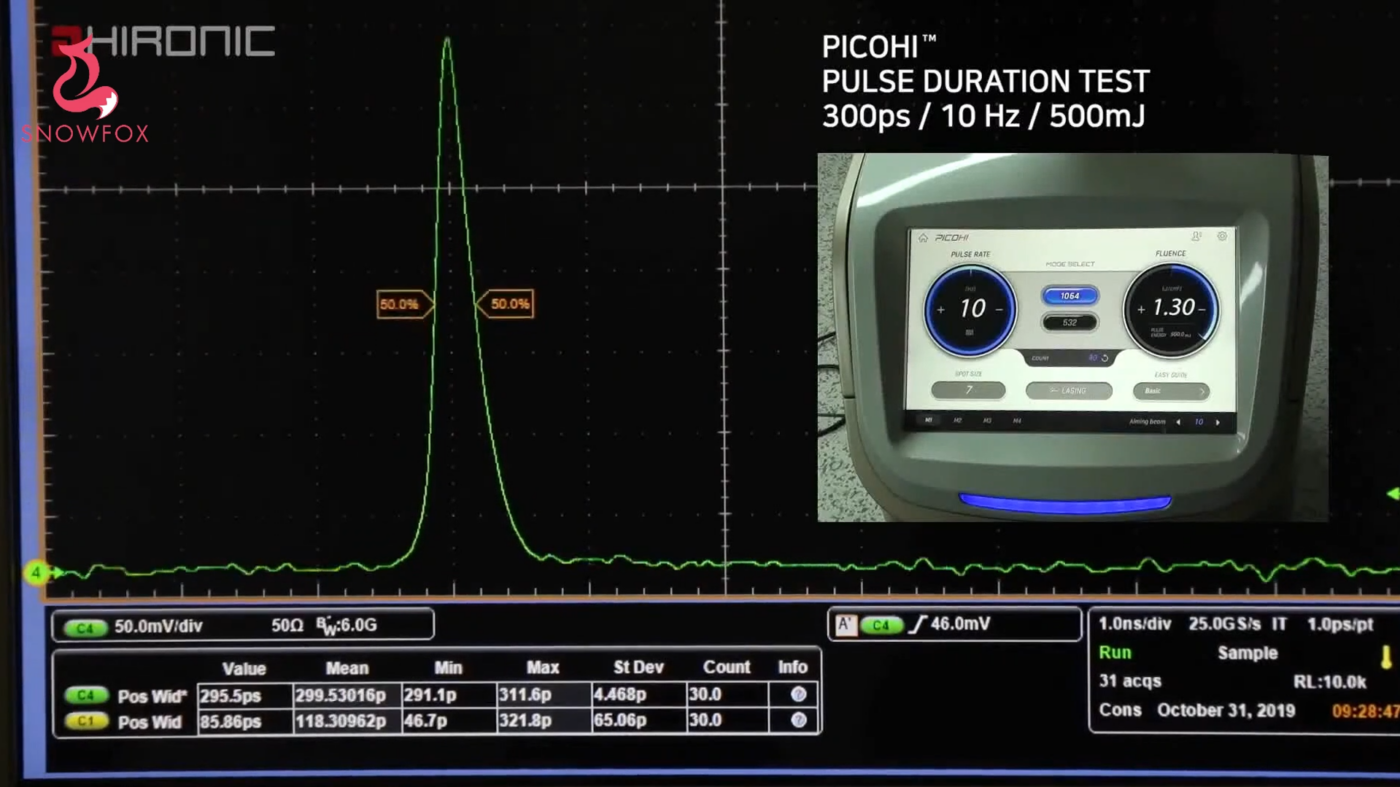Click the October 31, 2019 date readout
1400x787 pixels.
(1225, 710)
